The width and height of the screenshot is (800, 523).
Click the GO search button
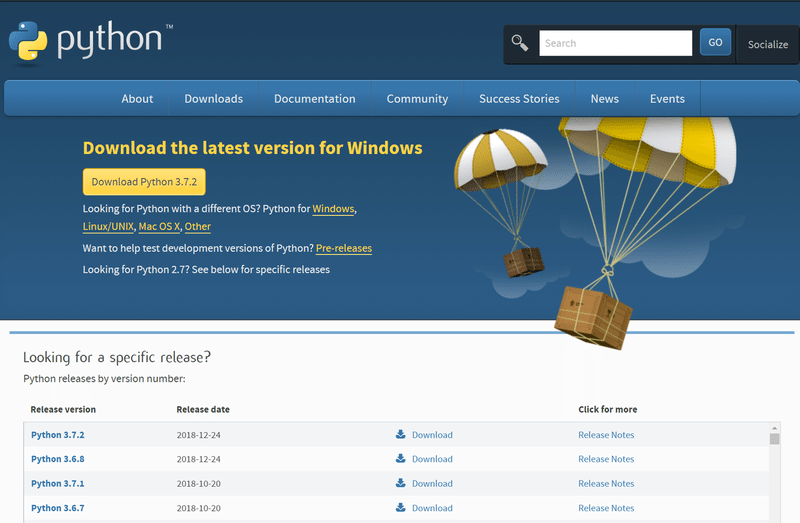tap(715, 42)
